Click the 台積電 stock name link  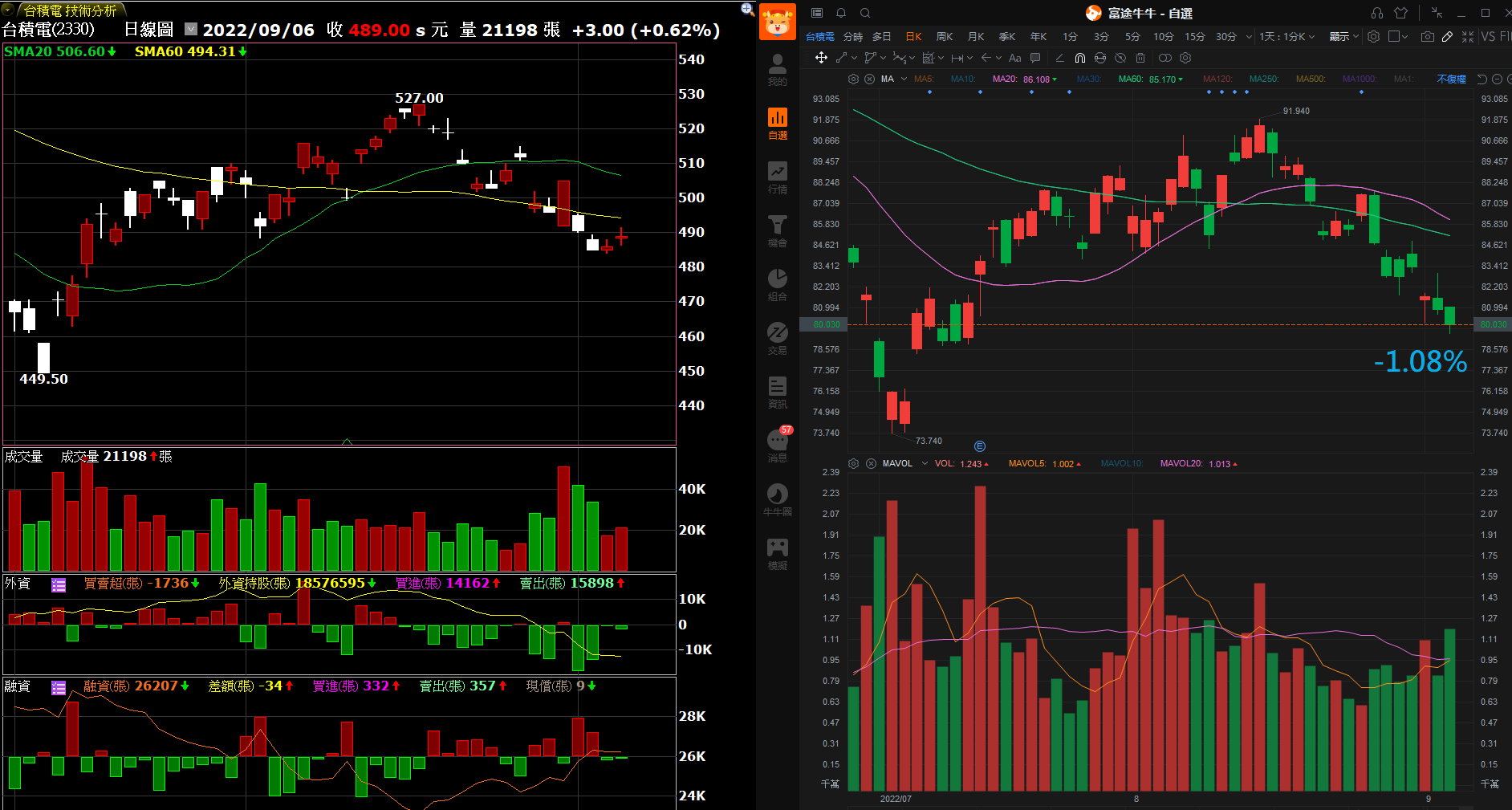pos(820,36)
